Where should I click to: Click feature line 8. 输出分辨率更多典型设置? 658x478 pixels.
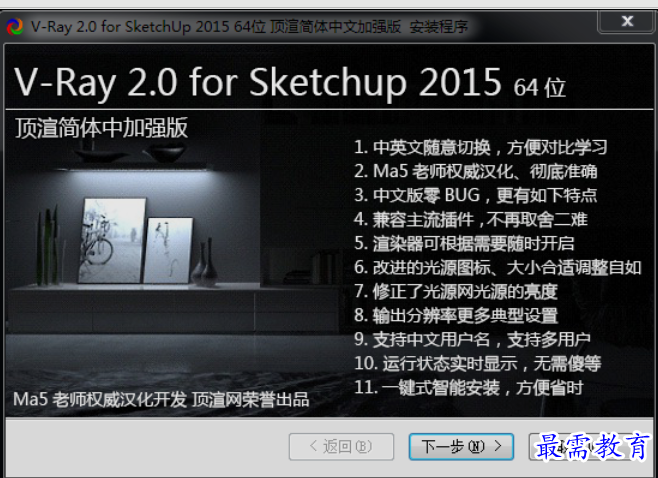point(456,315)
